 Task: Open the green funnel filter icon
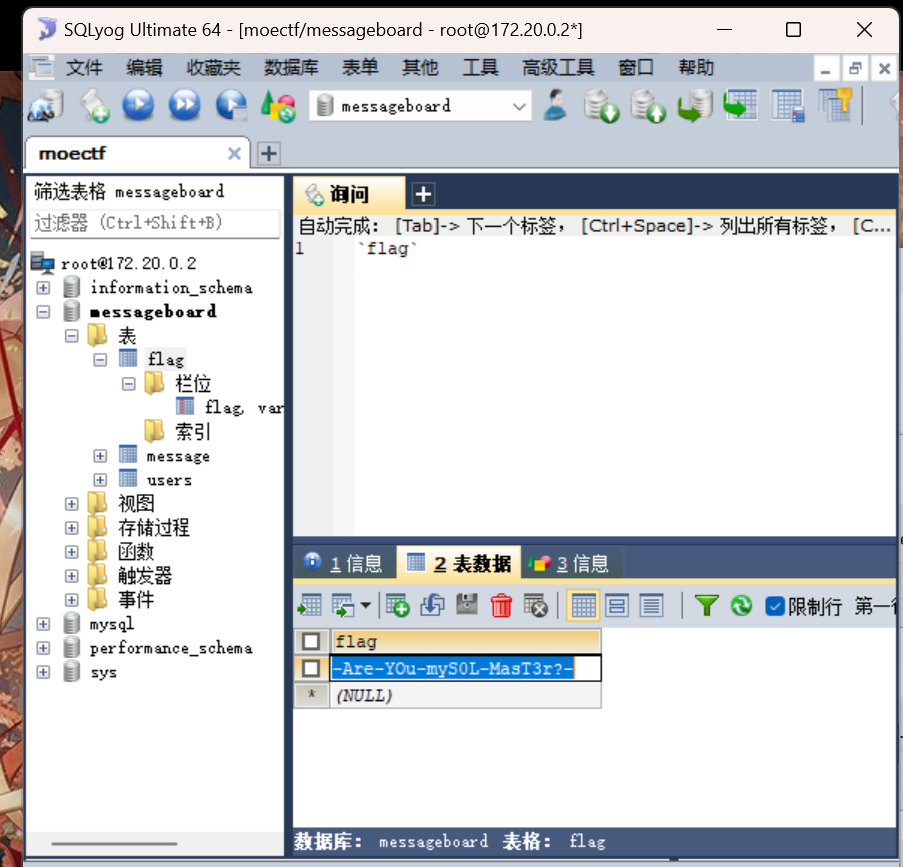[706, 605]
